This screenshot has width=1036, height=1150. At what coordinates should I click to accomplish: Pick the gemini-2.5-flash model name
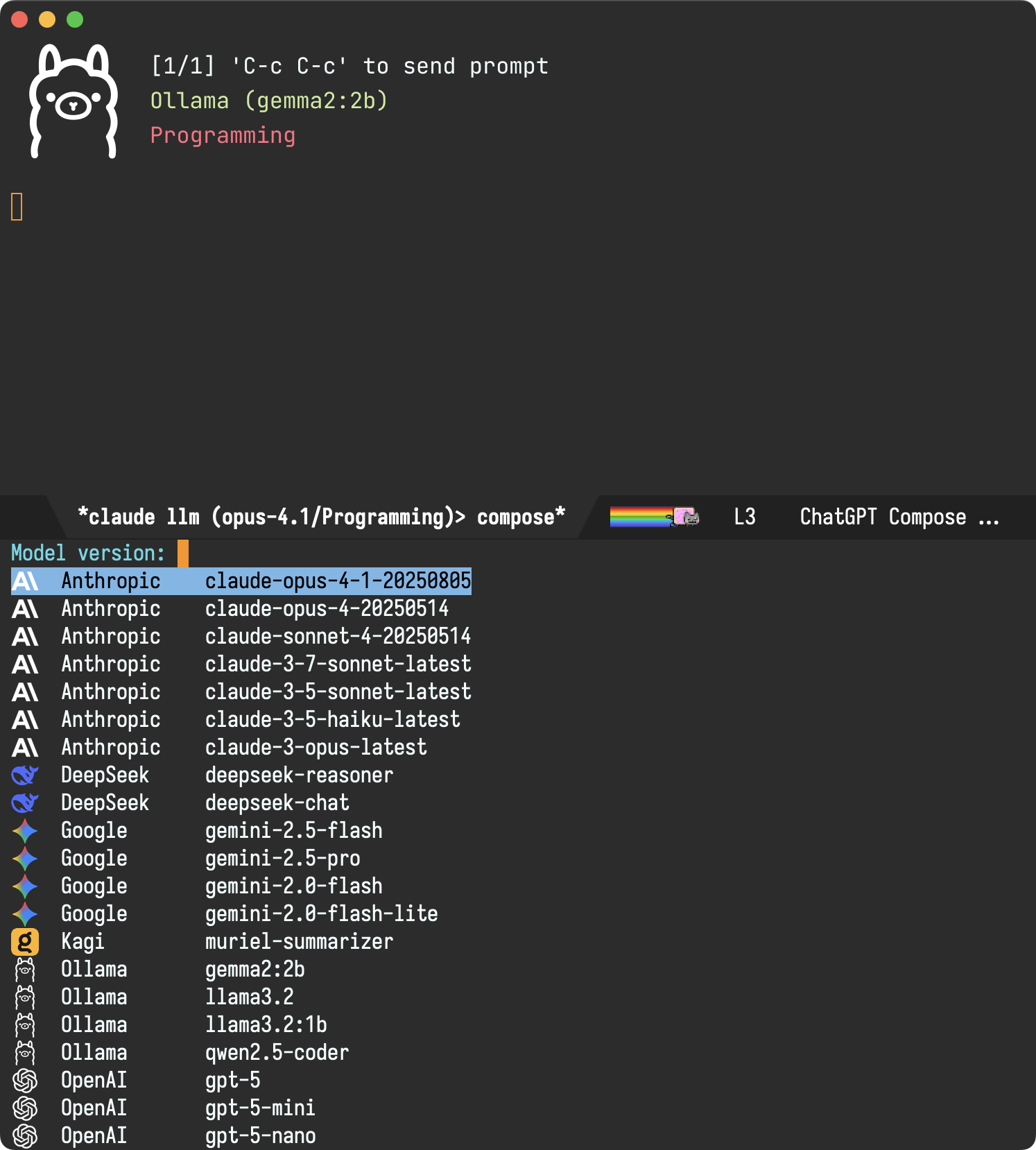[x=294, y=830]
